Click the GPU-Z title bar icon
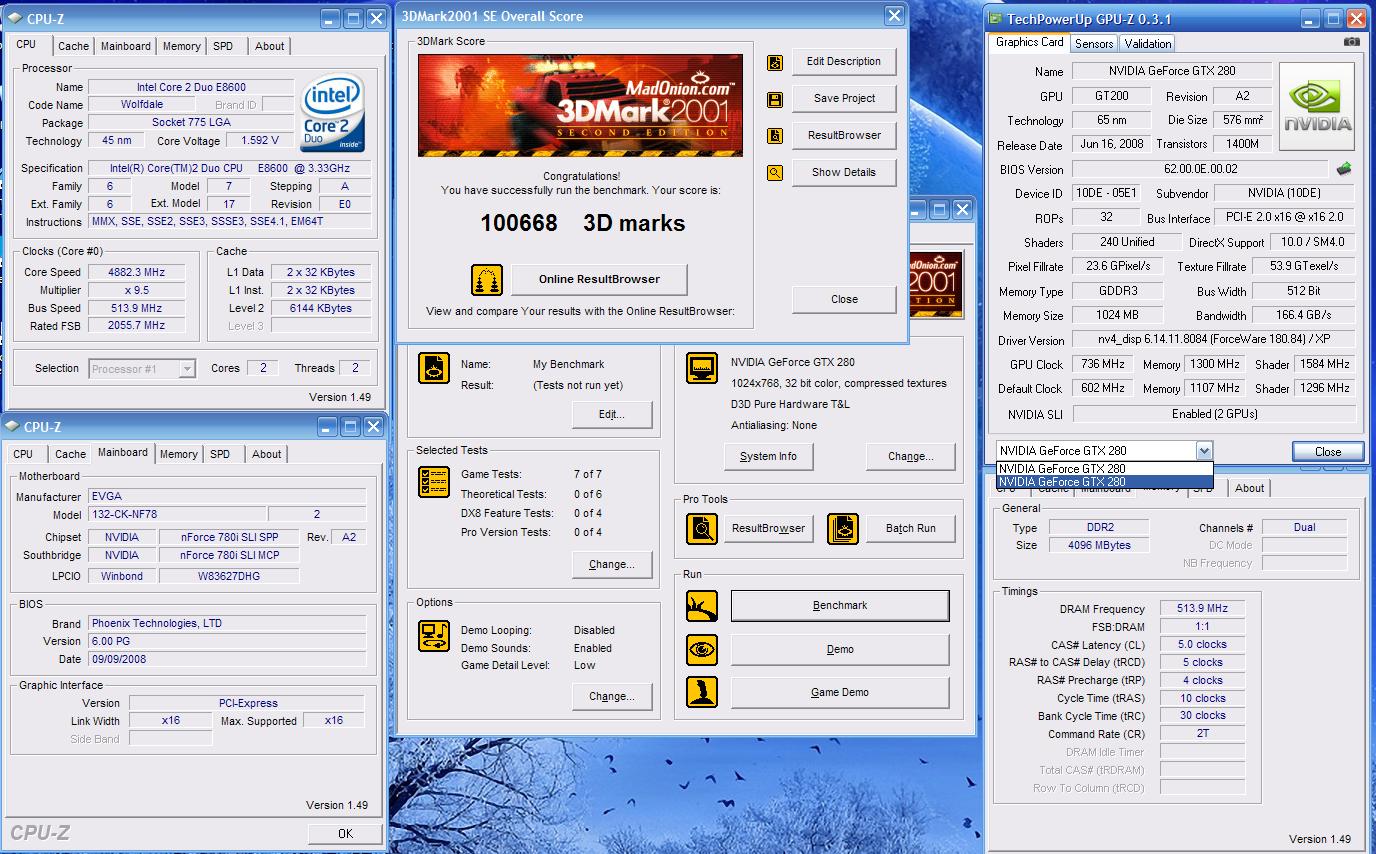The height and width of the screenshot is (854, 1376). (x=995, y=19)
